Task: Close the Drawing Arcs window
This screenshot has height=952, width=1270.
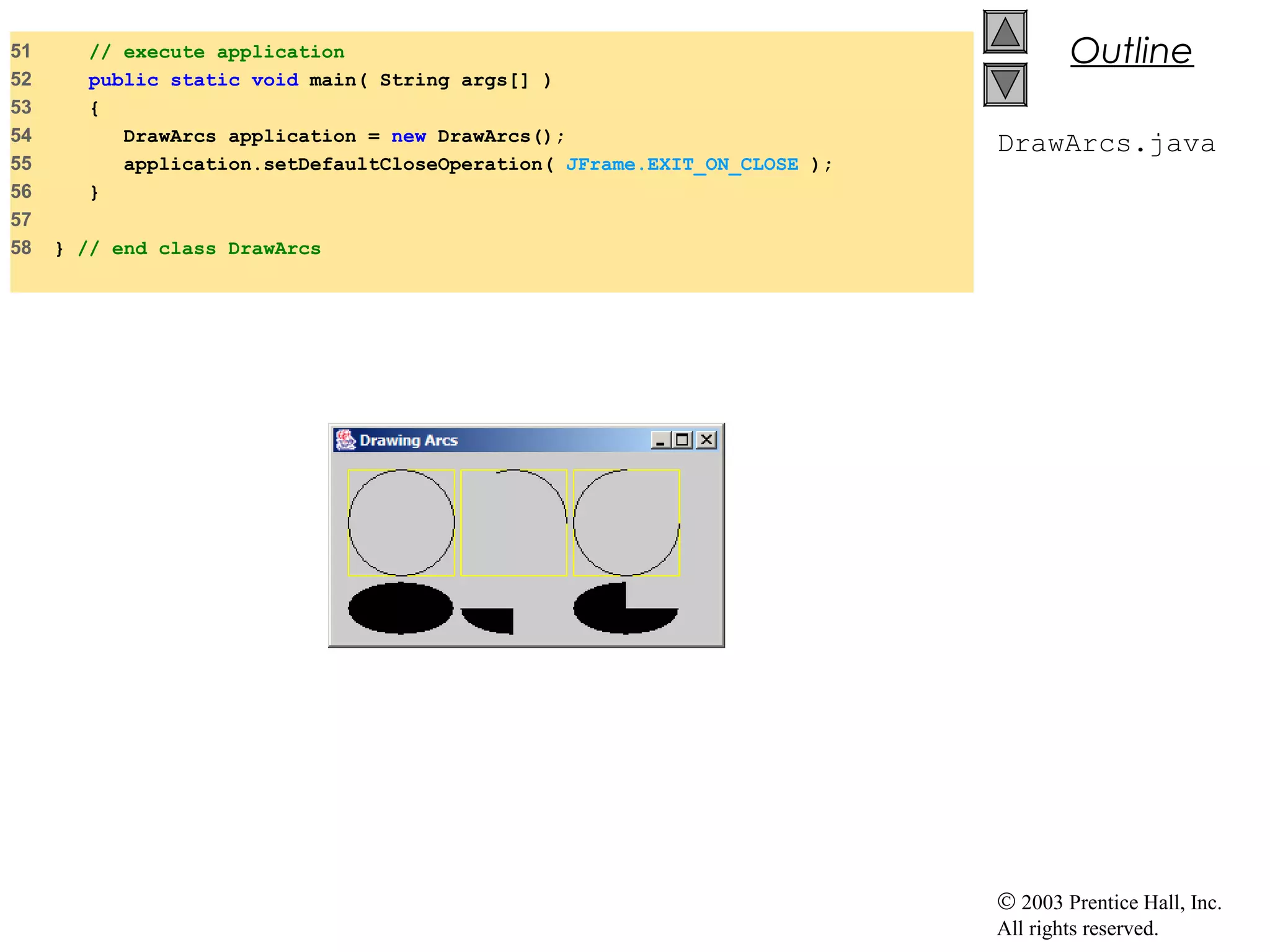Action: click(706, 440)
